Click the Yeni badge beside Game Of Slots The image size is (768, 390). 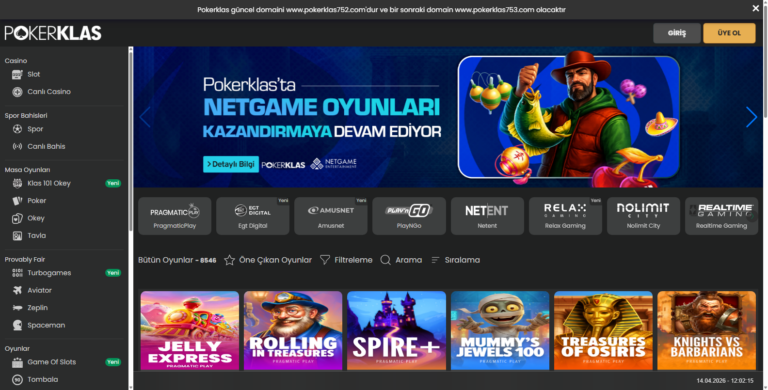[113, 362]
